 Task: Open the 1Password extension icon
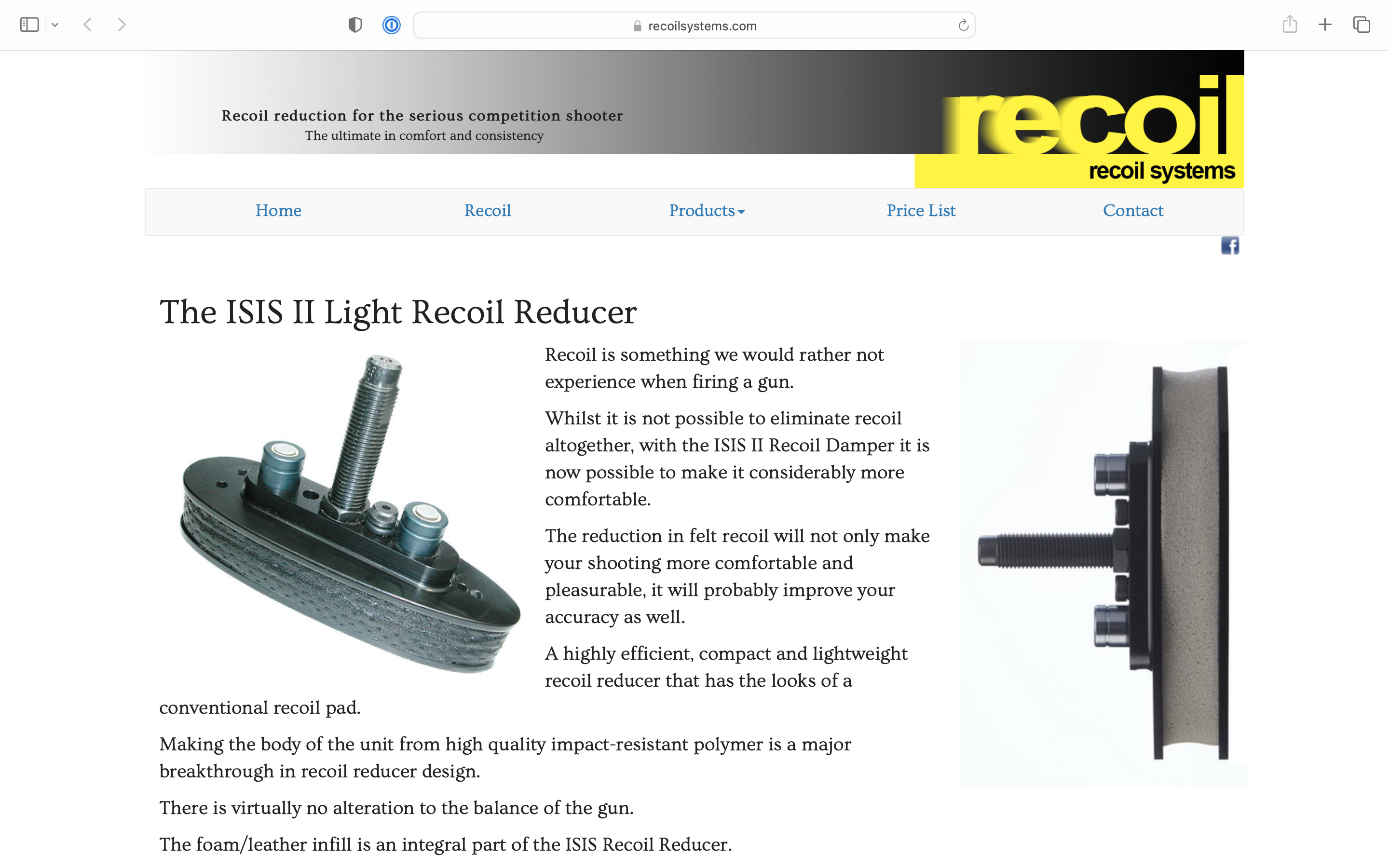392,25
